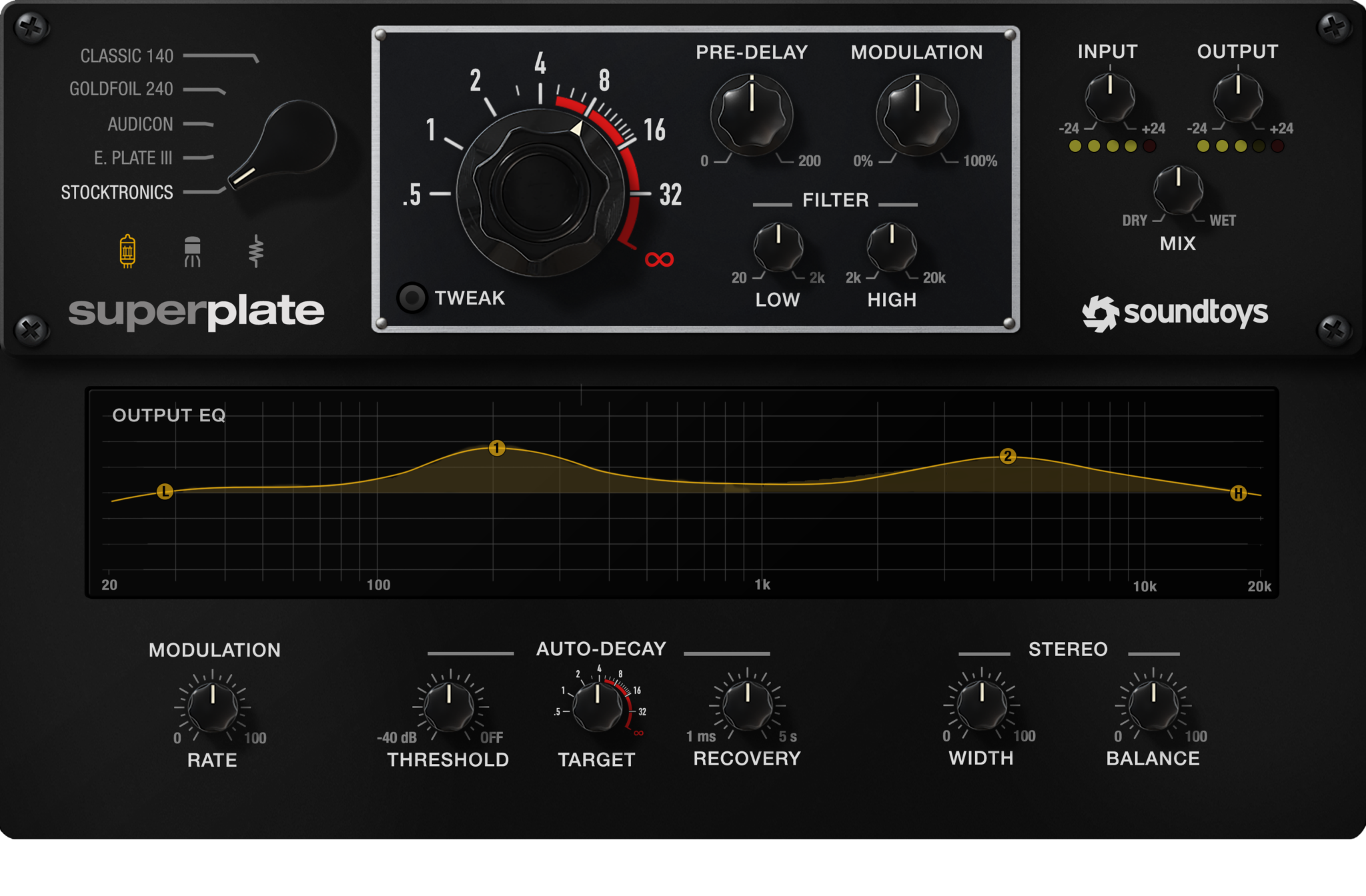Image resolution: width=1366 pixels, height=896 pixels.
Task: Select the spring/resistor preamp icon
Action: tap(255, 251)
